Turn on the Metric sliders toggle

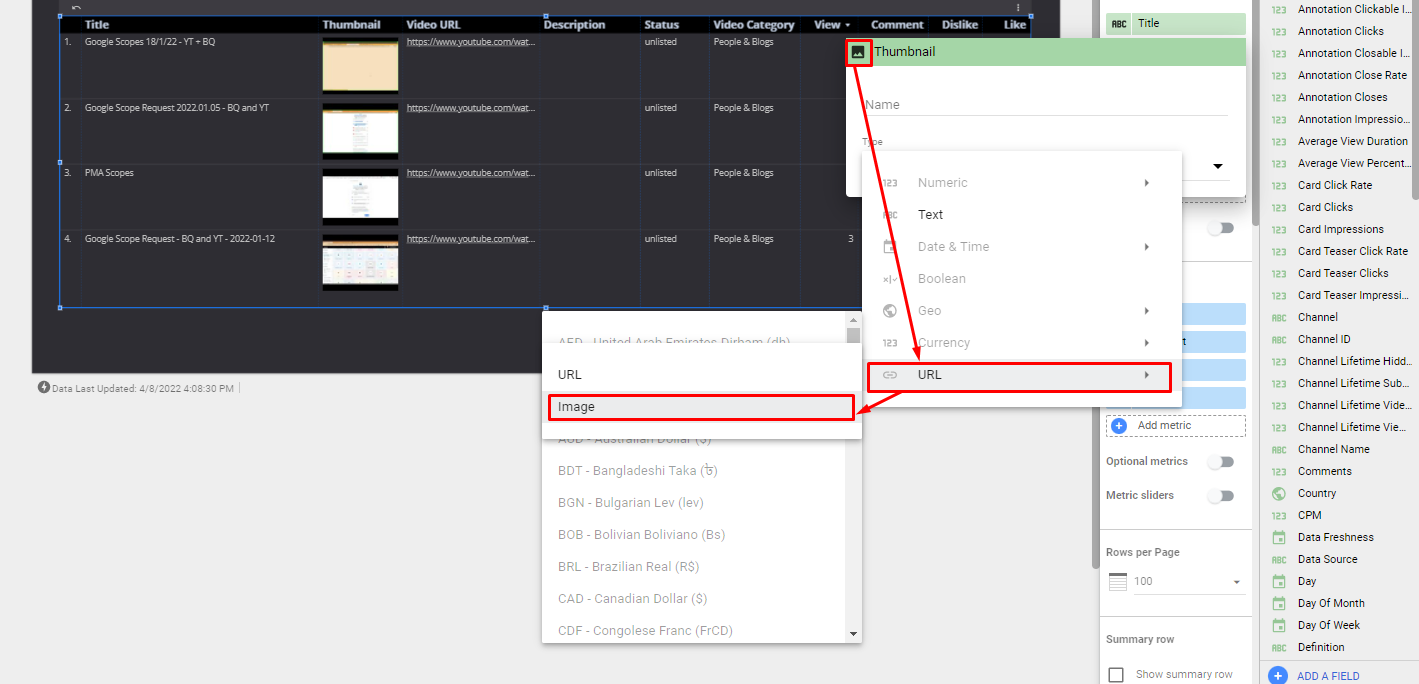[x=1220, y=496]
